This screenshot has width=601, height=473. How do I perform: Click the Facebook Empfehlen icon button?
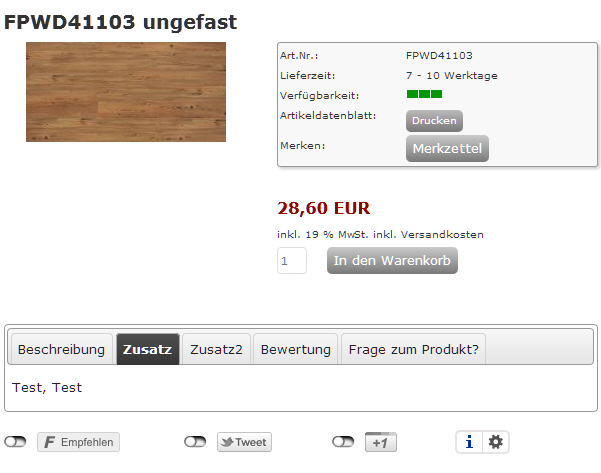[x=78, y=442]
